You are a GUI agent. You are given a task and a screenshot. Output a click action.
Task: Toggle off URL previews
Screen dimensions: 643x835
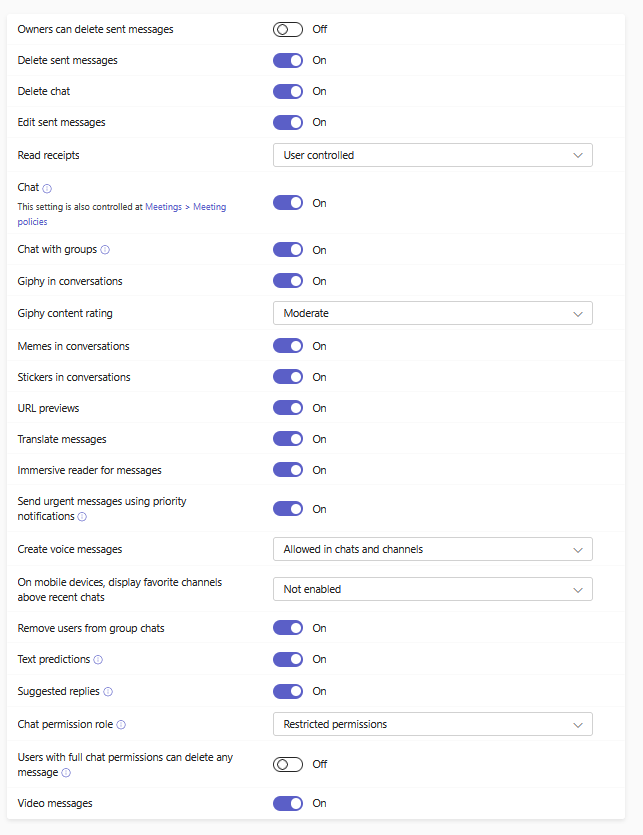[x=288, y=408]
